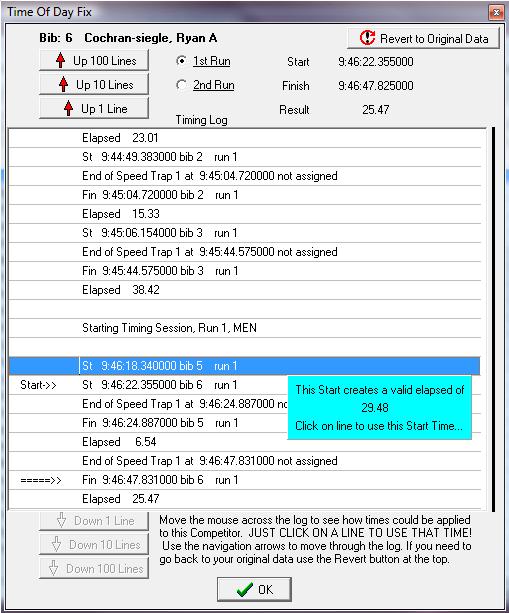509x613 pixels.
Task: Click the timing log vertical scrollbar
Action: [493, 319]
